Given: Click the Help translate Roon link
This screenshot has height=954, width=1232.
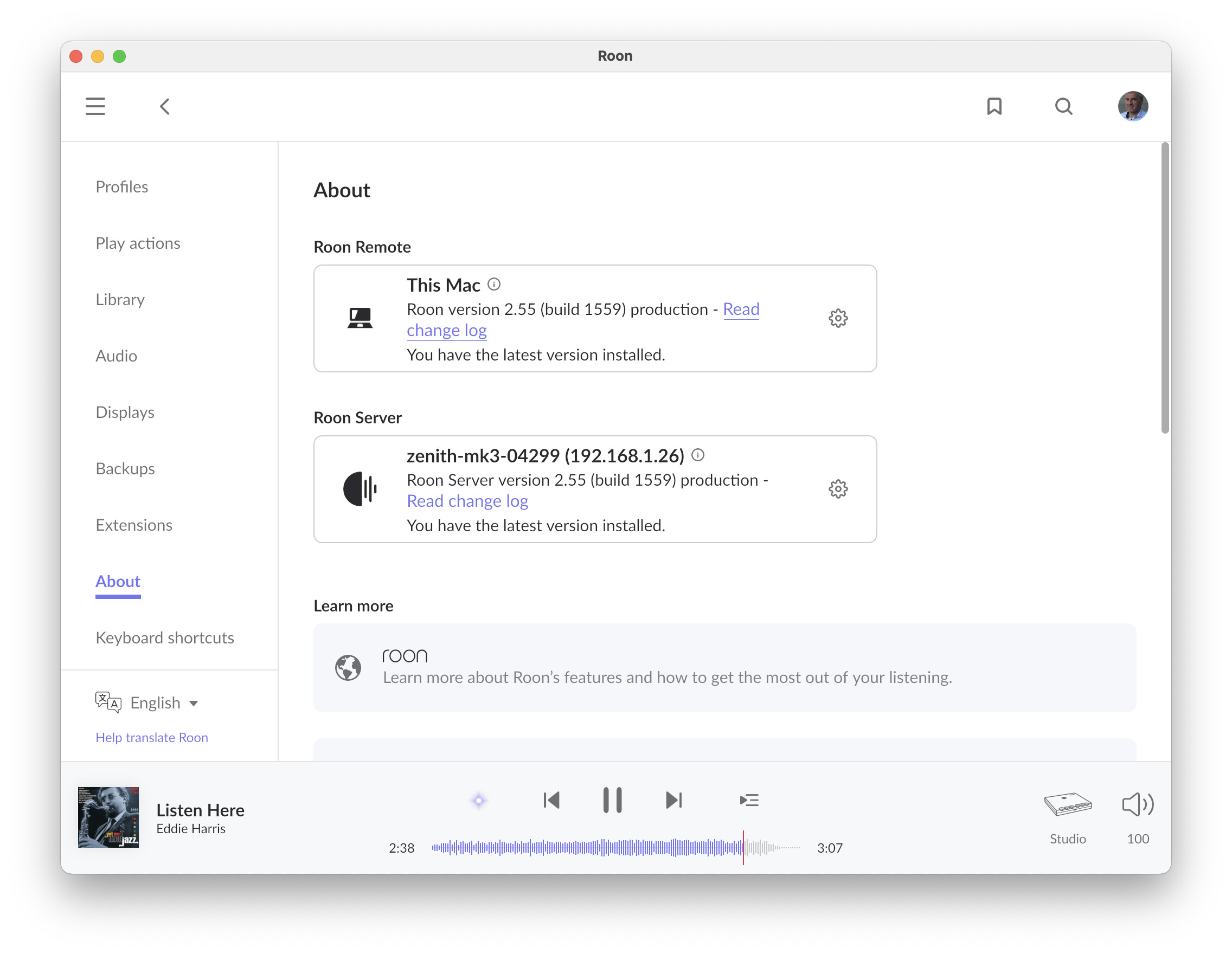Looking at the screenshot, I should (x=152, y=738).
